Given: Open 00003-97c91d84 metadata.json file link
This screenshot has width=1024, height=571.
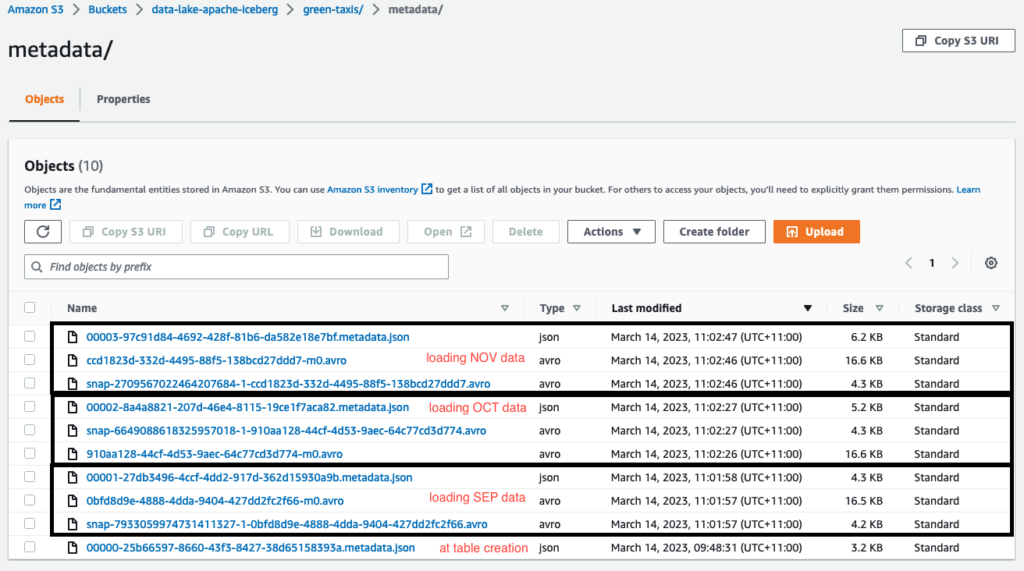Looking at the screenshot, I should point(248,337).
